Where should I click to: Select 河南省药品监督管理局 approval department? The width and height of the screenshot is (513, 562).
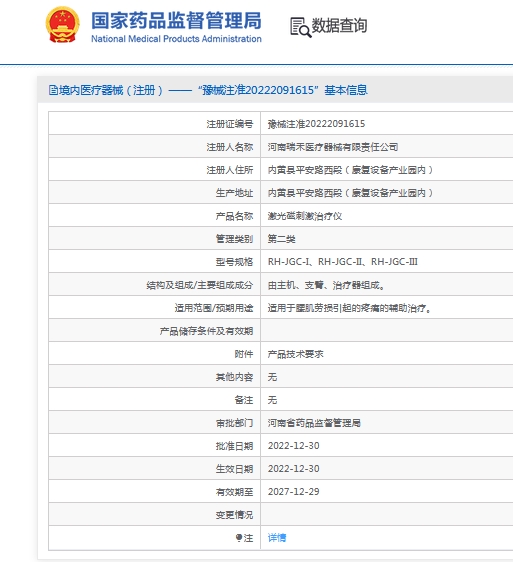[314, 423]
